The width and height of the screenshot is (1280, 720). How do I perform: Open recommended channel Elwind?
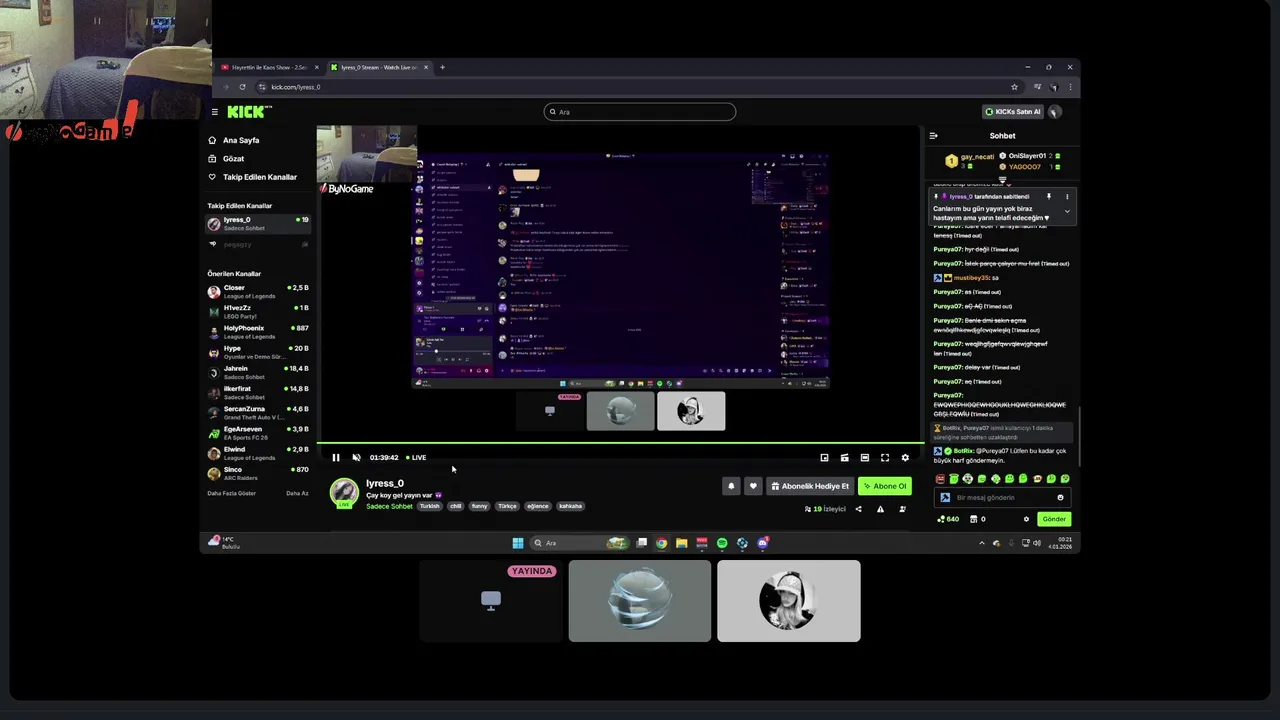258,453
